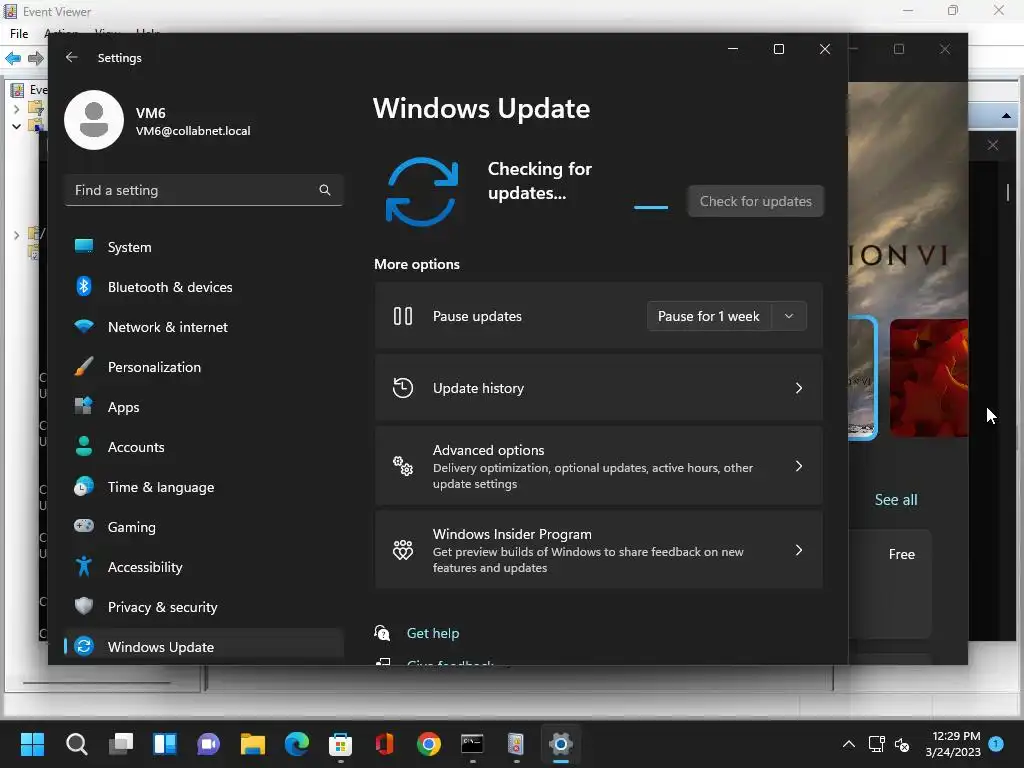The width and height of the screenshot is (1024, 768).
Task: Click the Windows Start button
Action: [32, 744]
